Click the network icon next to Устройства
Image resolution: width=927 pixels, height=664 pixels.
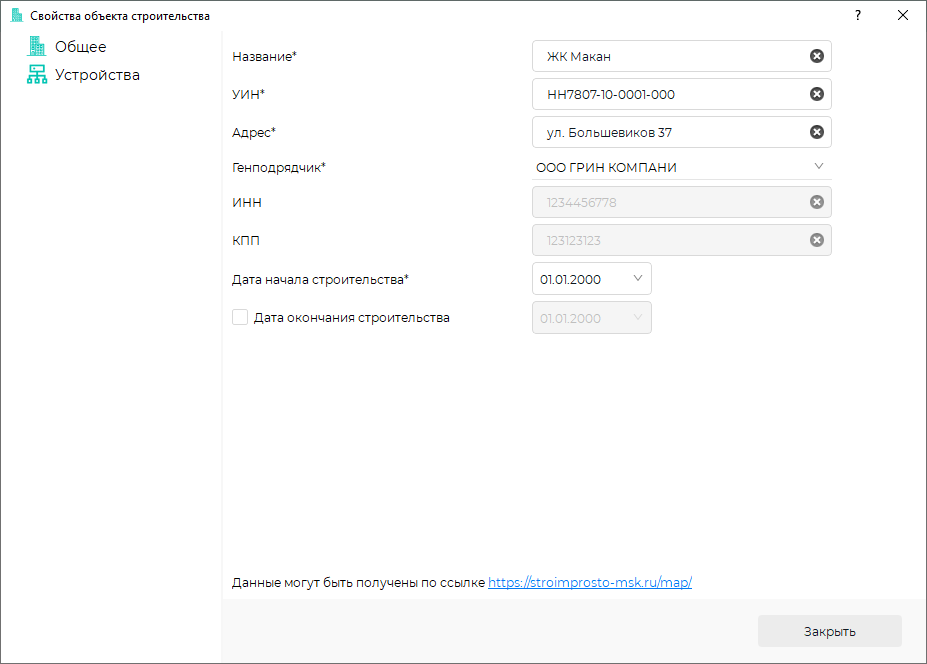[x=37, y=75]
